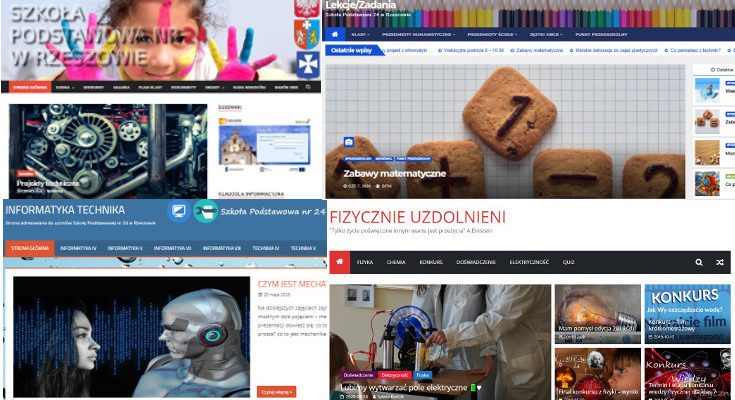Open Lubimy wytwarzać pole elektryczne article
735x400 pixels.
tap(404, 388)
